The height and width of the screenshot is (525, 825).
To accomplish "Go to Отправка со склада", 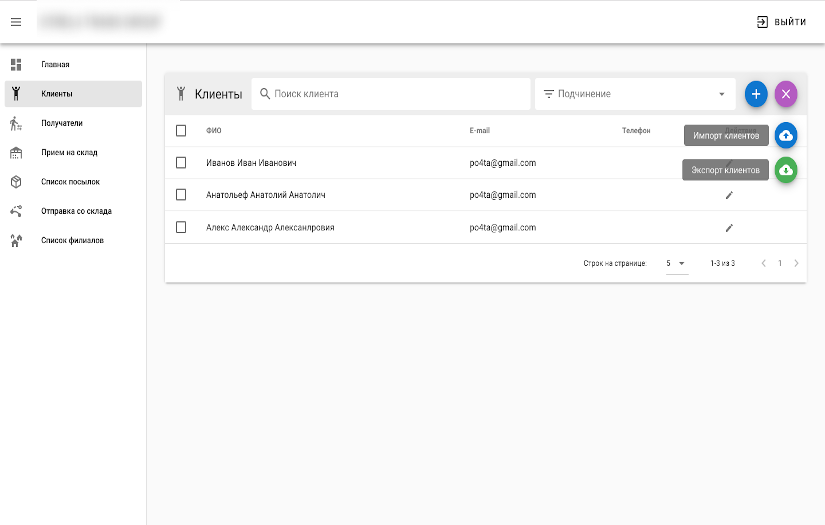I will 73,211.
